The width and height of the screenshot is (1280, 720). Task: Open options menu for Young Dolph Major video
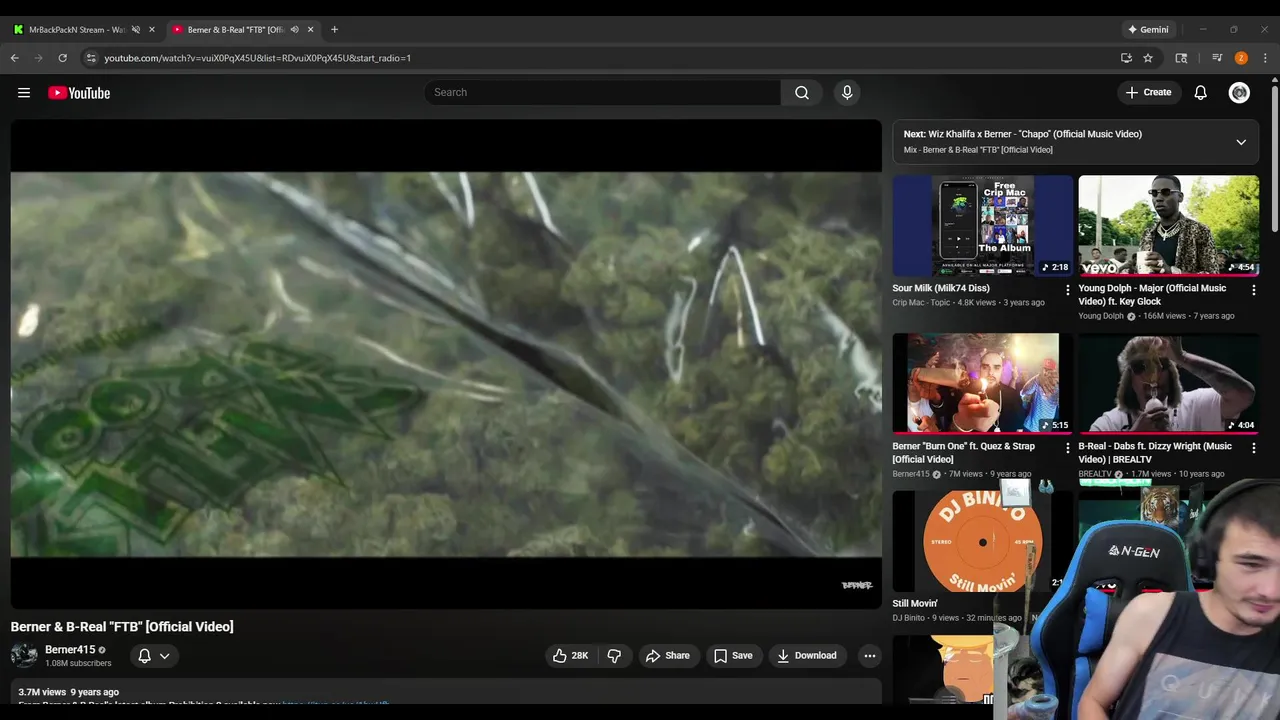1253,290
